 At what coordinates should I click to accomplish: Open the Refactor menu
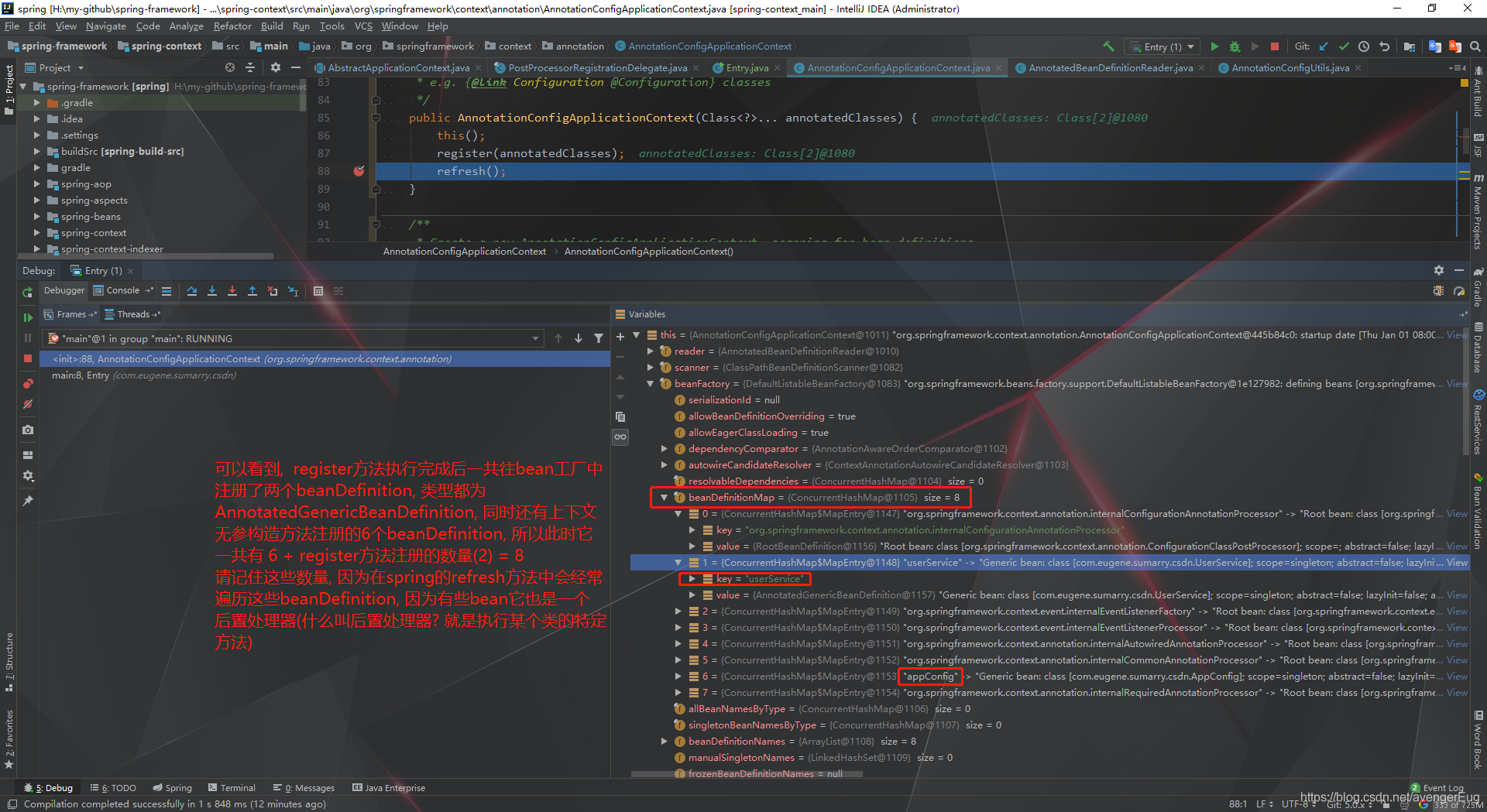click(232, 26)
